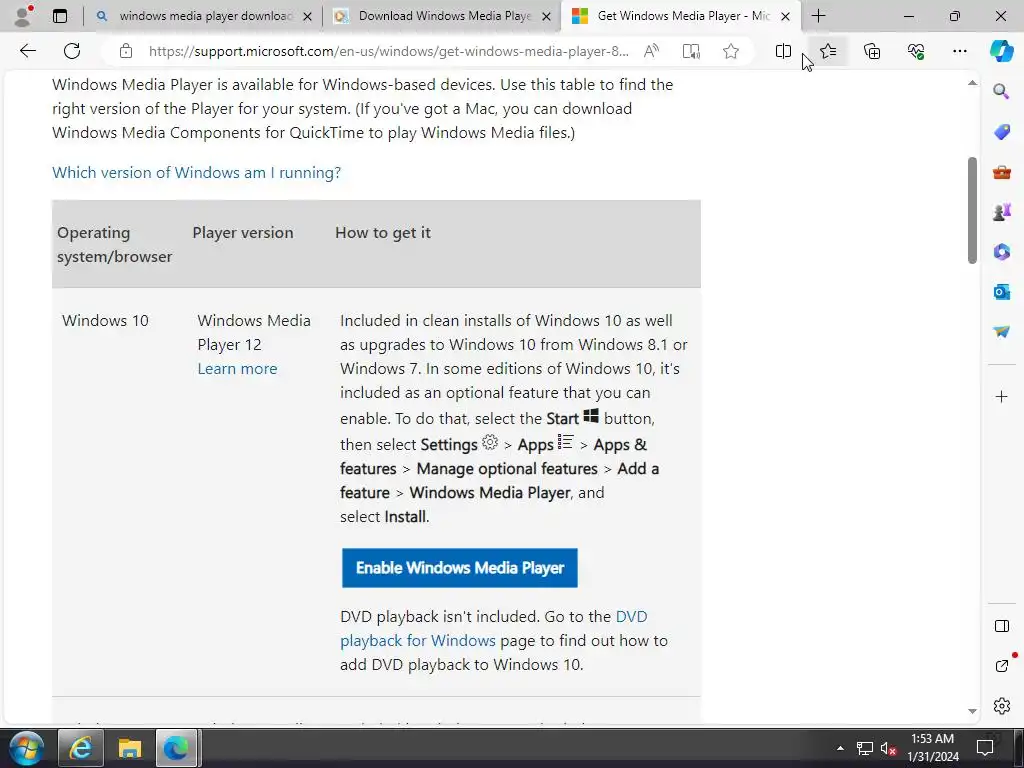Add a new app to the sidebar
Screen dimensions: 1024x768
point(1001,396)
